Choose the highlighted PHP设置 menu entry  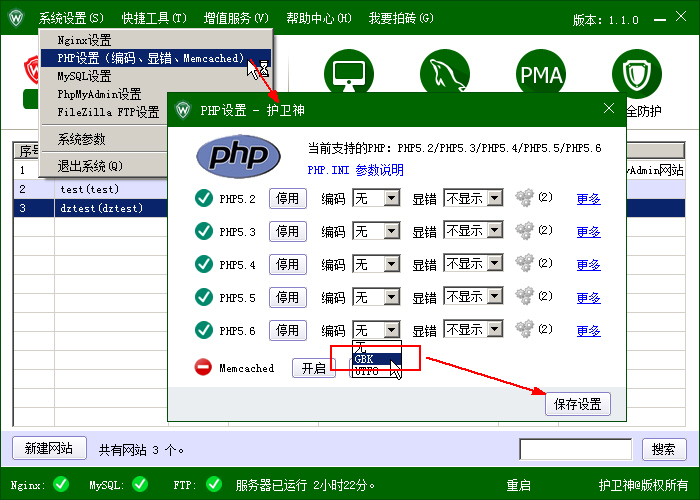[156, 58]
